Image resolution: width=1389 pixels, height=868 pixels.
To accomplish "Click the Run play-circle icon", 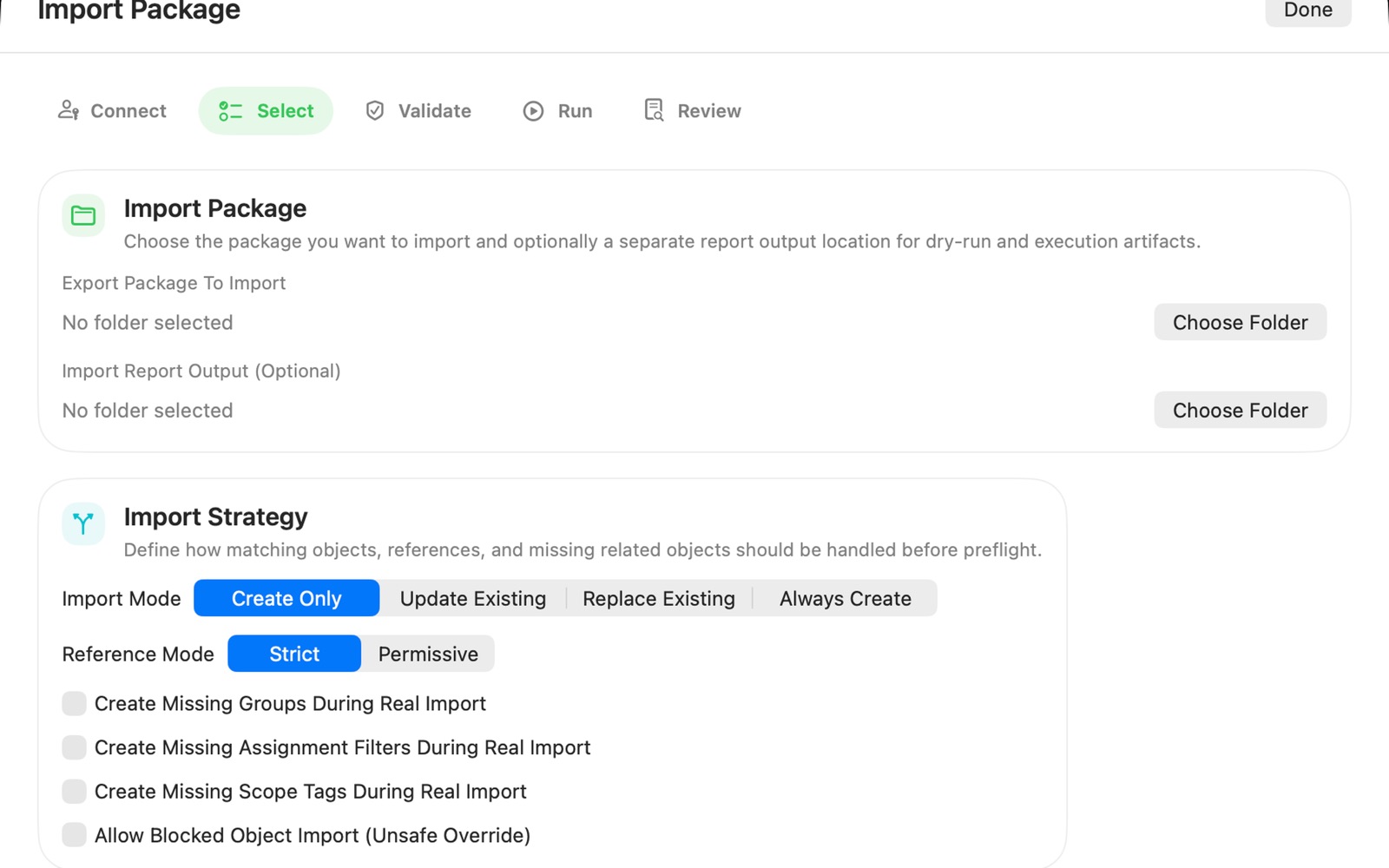I will (x=532, y=110).
